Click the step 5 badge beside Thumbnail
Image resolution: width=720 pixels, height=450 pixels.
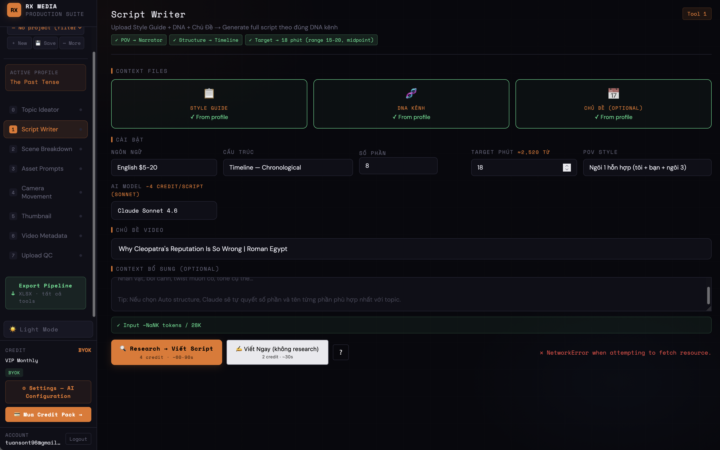point(13,216)
